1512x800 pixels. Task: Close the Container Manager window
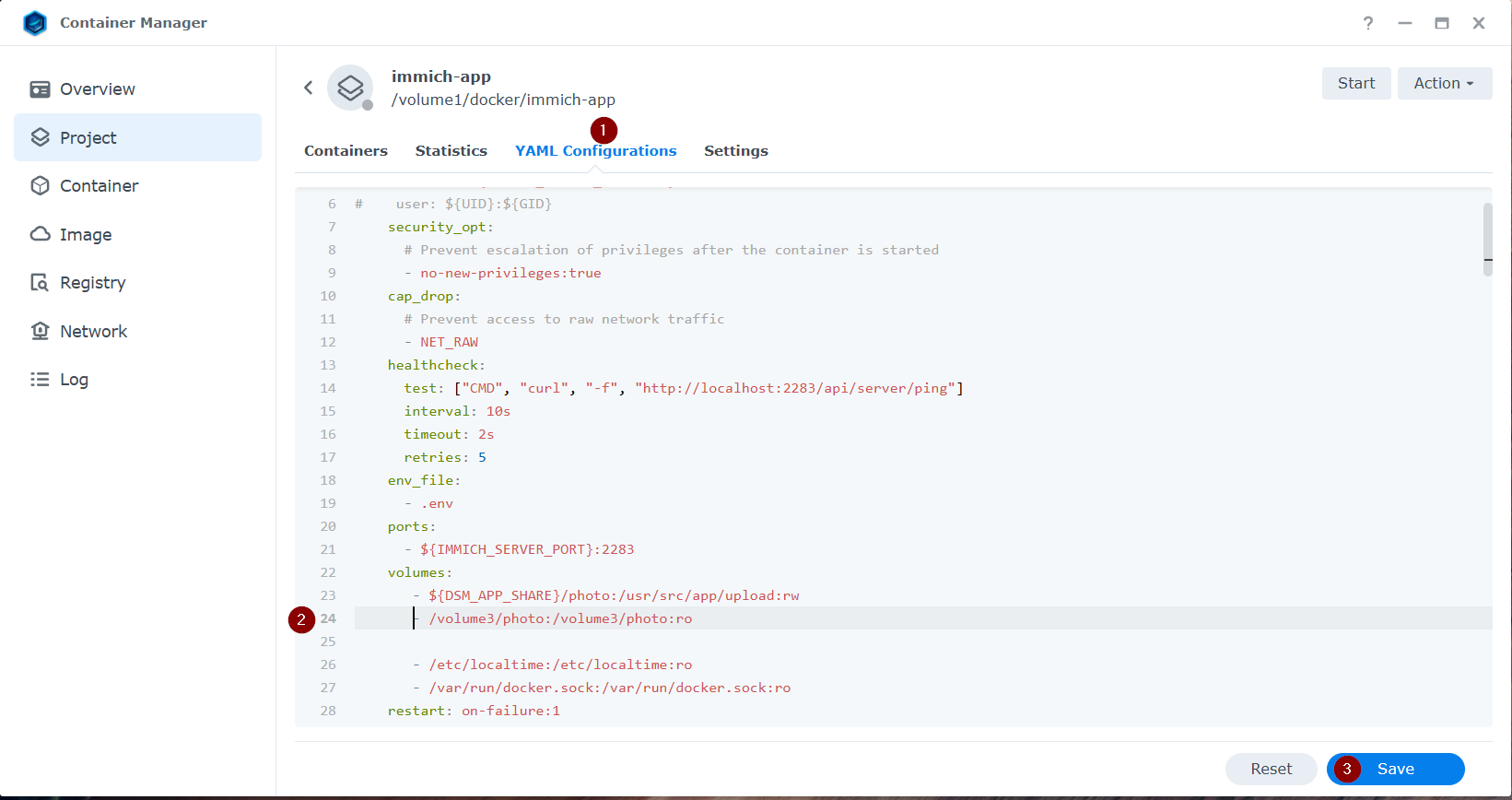(x=1479, y=23)
